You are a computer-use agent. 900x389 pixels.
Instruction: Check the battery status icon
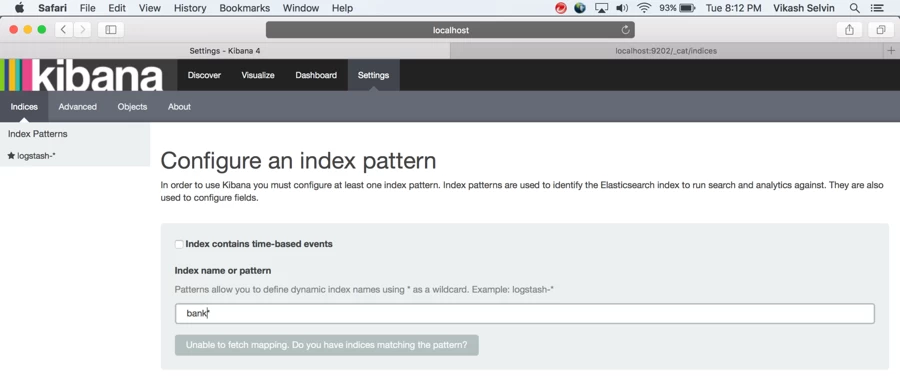tap(687, 8)
